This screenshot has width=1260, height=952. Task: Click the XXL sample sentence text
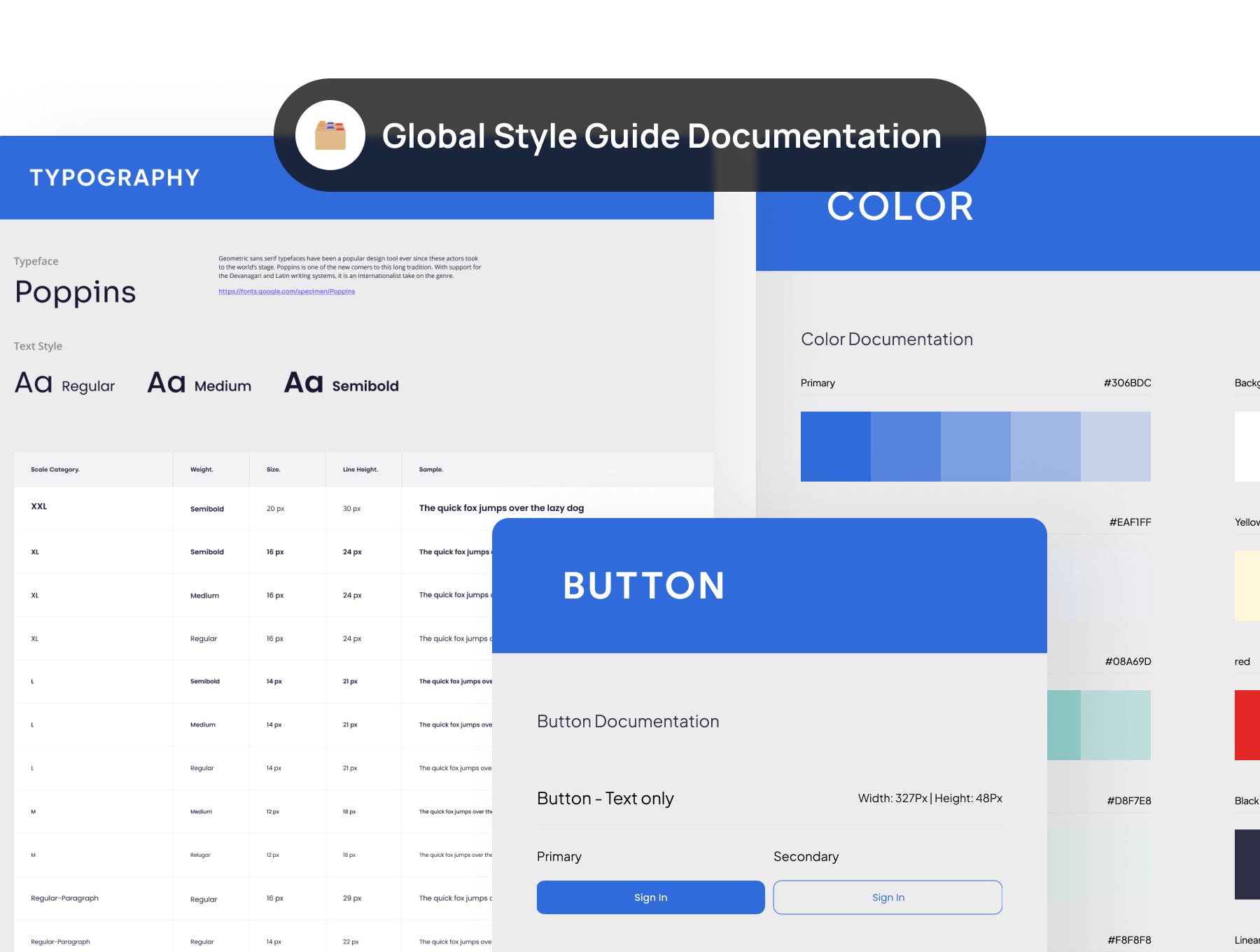(x=501, y=508)
